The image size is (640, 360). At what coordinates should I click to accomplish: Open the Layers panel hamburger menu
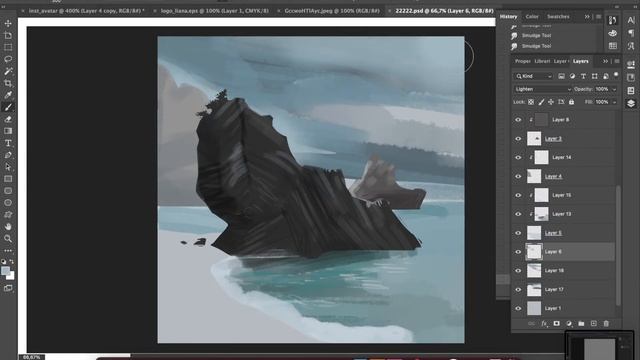[x=617, y=61]
